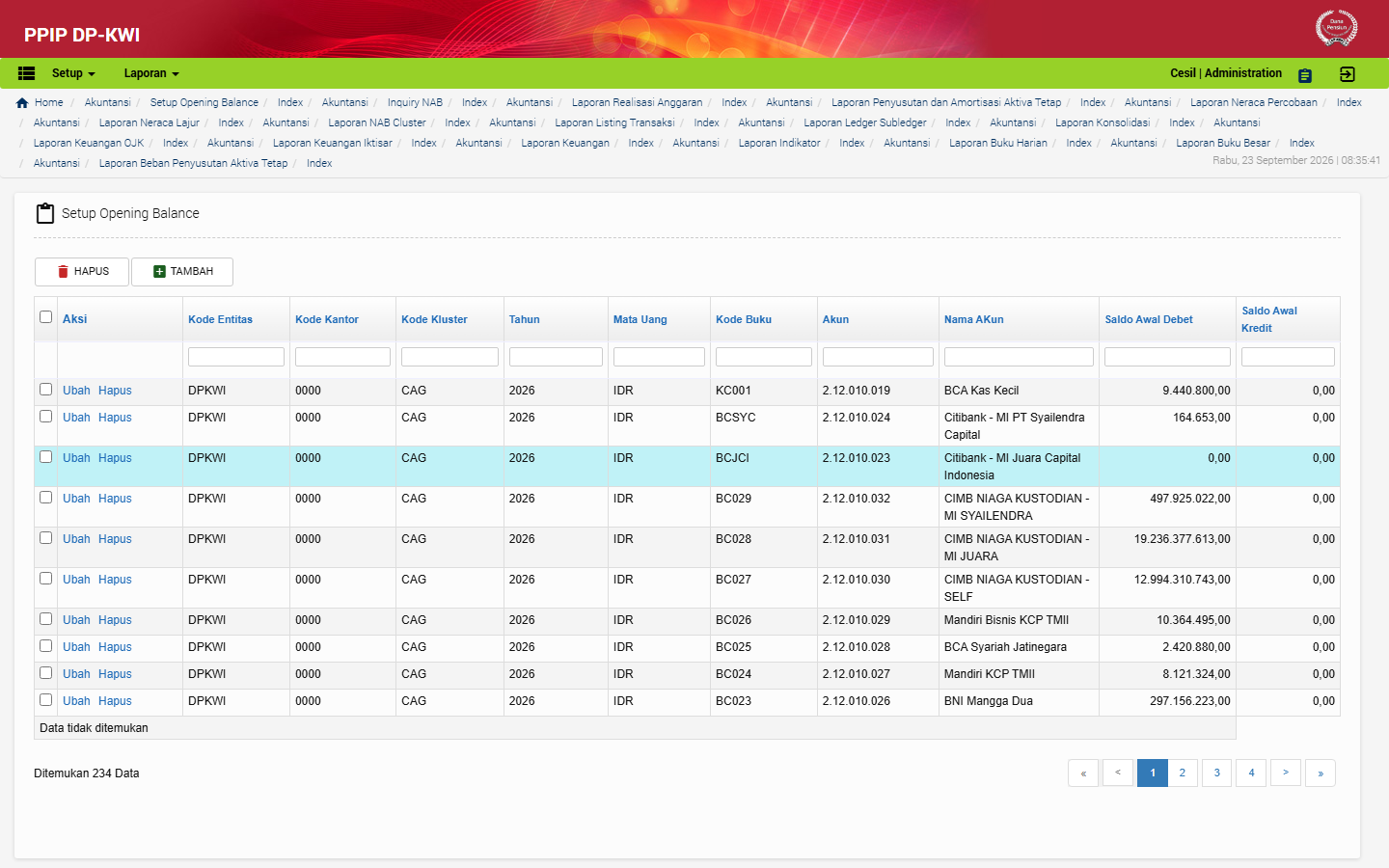The height and width of the screenshot is (868, 1389).
Task: Click the Kode Entitas filter field
Action: (236, 357)
